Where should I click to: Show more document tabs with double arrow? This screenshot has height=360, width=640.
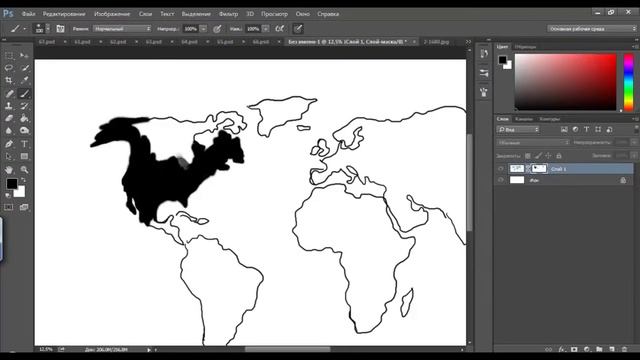point(468,42)
